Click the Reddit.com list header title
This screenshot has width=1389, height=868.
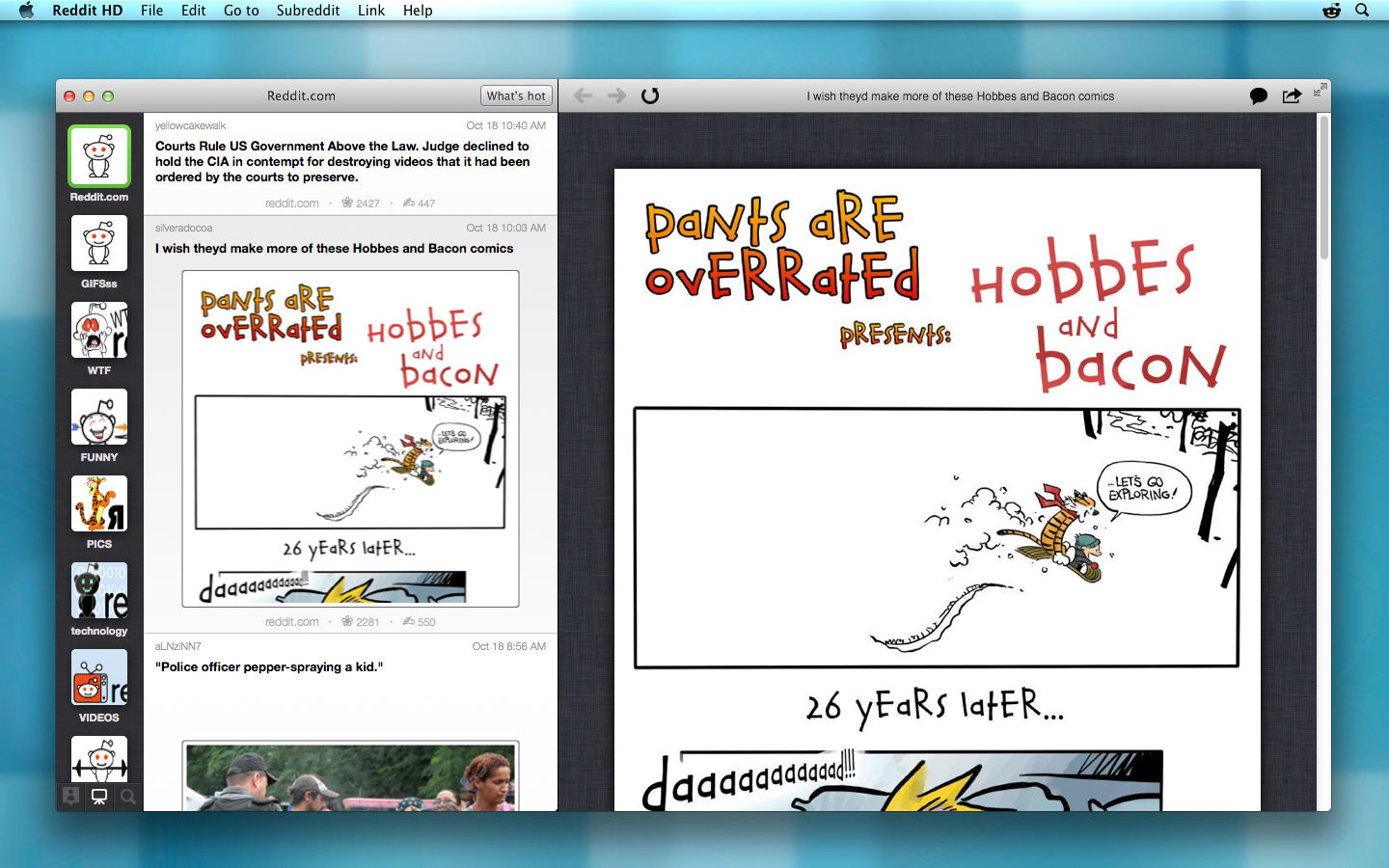click(301, 95)
